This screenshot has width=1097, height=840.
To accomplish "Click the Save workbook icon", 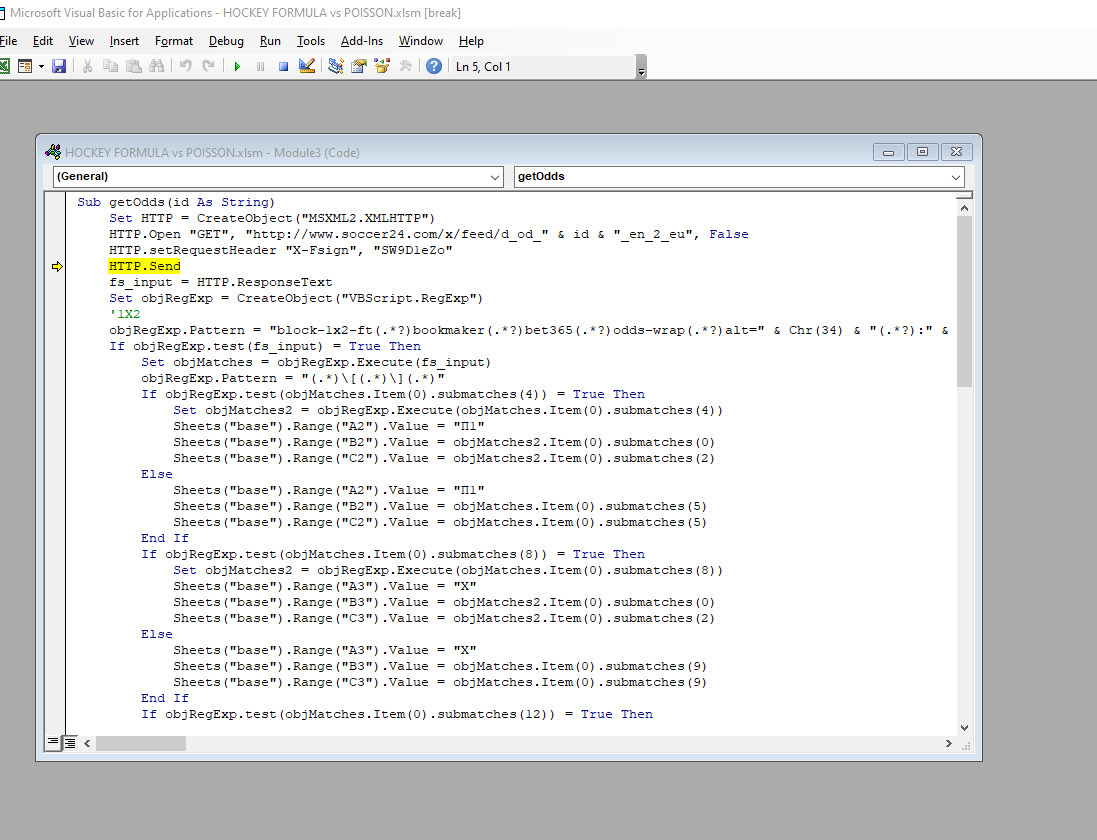I will point(59,67).
